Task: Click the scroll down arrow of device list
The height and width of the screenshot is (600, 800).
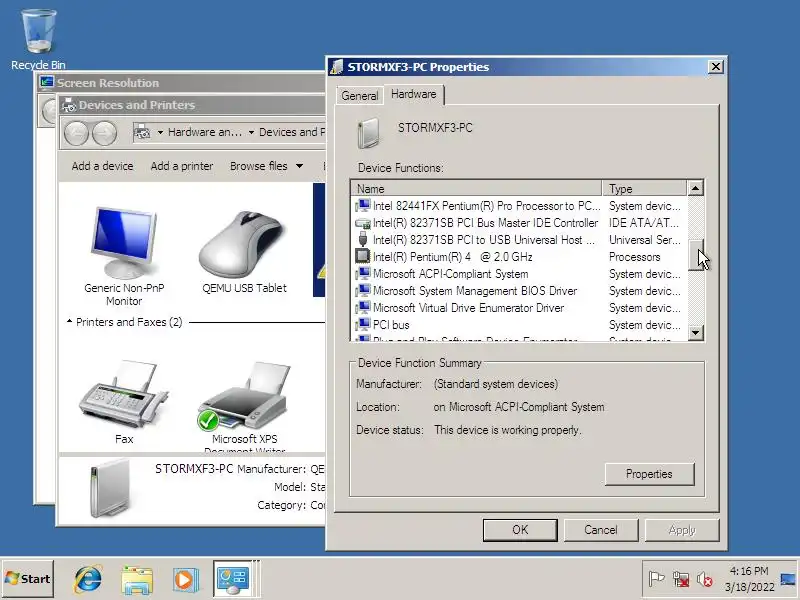Action: pos(695,333)
